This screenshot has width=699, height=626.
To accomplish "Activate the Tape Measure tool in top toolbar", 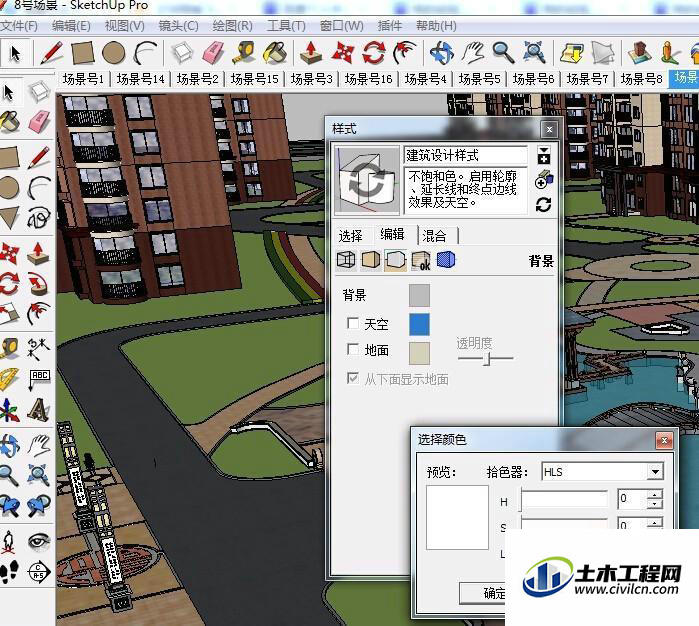I will [x=244, y=53].
